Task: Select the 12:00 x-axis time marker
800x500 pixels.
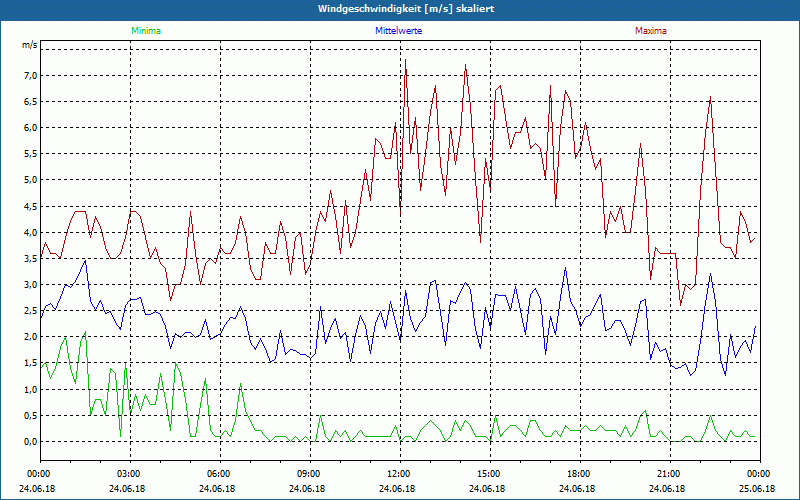Action: coord(399,473)
